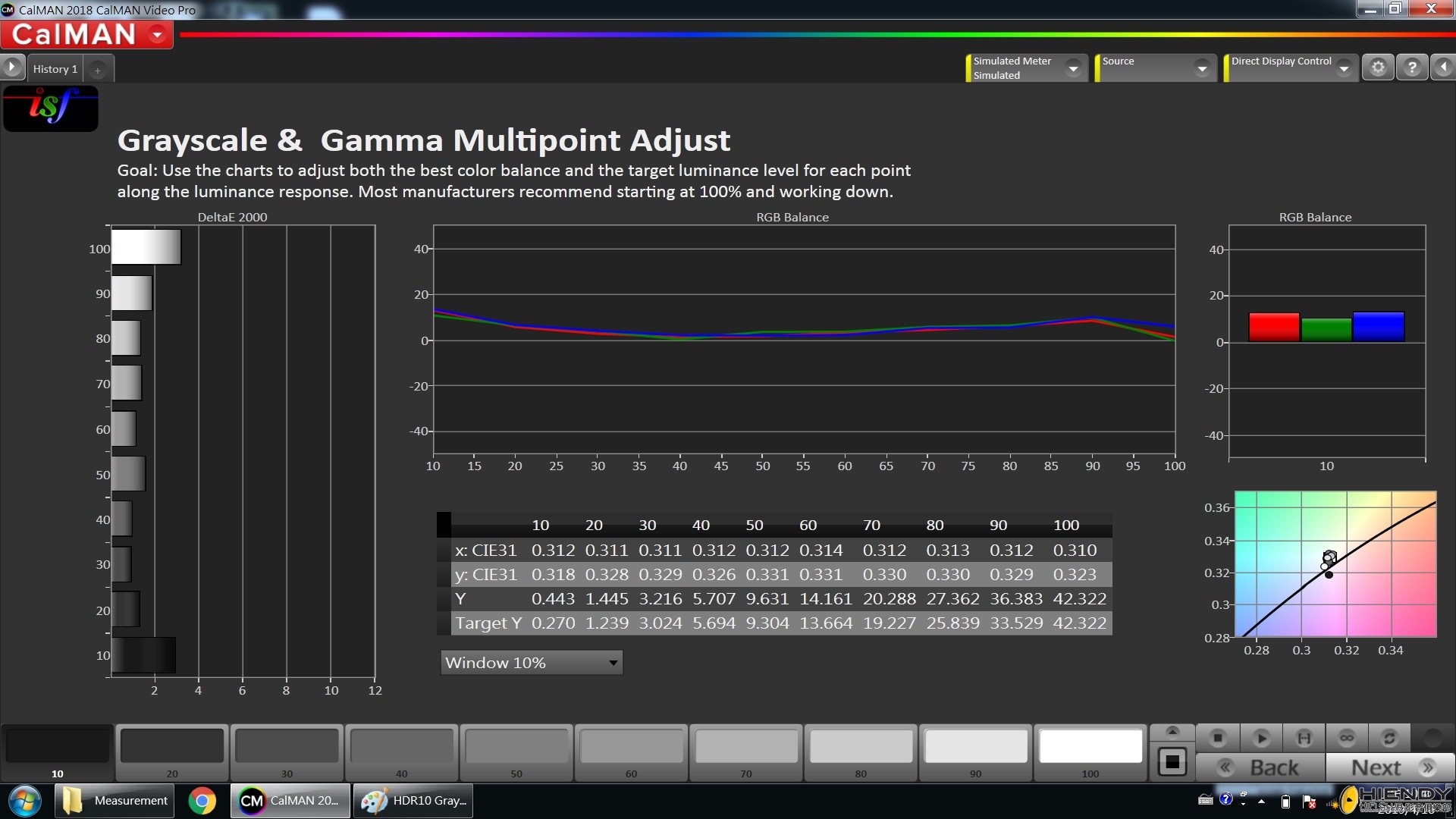This screenshot has height=819, width=1456.
Task: Open the help question-mark icon
Action: (1411, 68)
